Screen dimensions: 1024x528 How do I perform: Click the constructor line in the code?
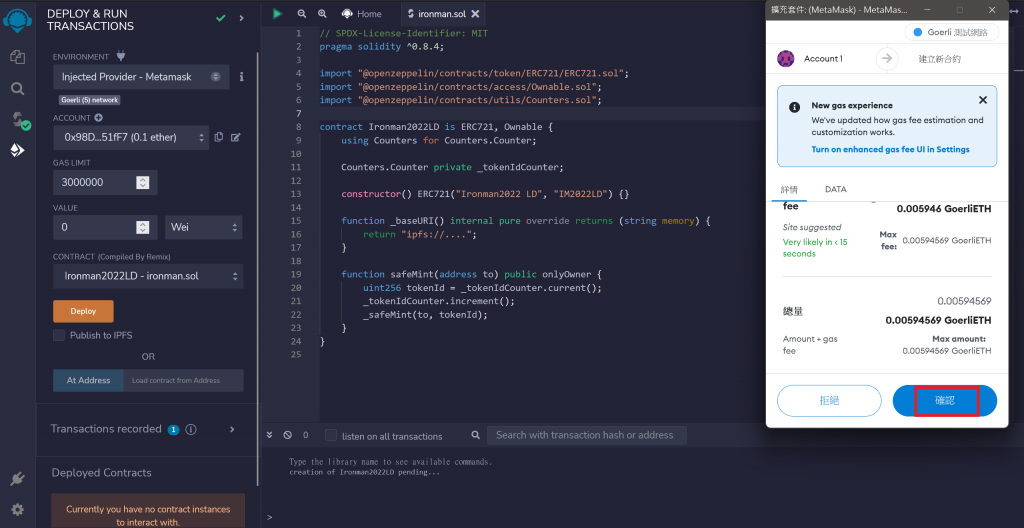485,194
